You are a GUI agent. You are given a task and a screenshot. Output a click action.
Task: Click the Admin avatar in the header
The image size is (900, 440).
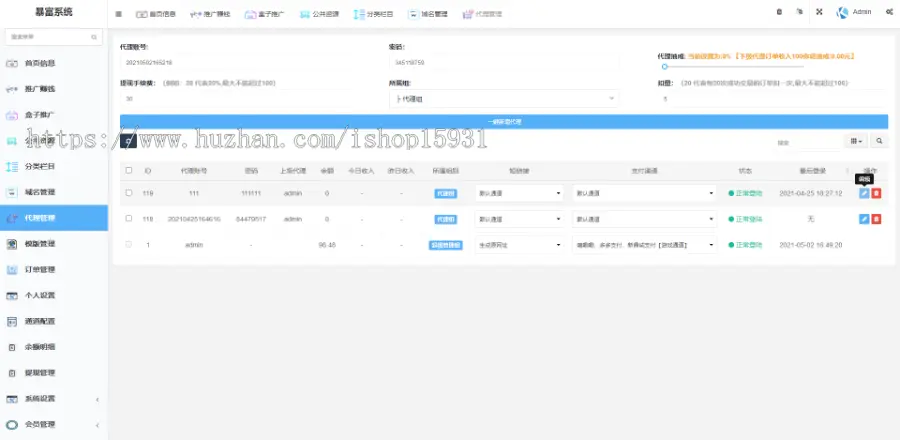tap(843, 12)
